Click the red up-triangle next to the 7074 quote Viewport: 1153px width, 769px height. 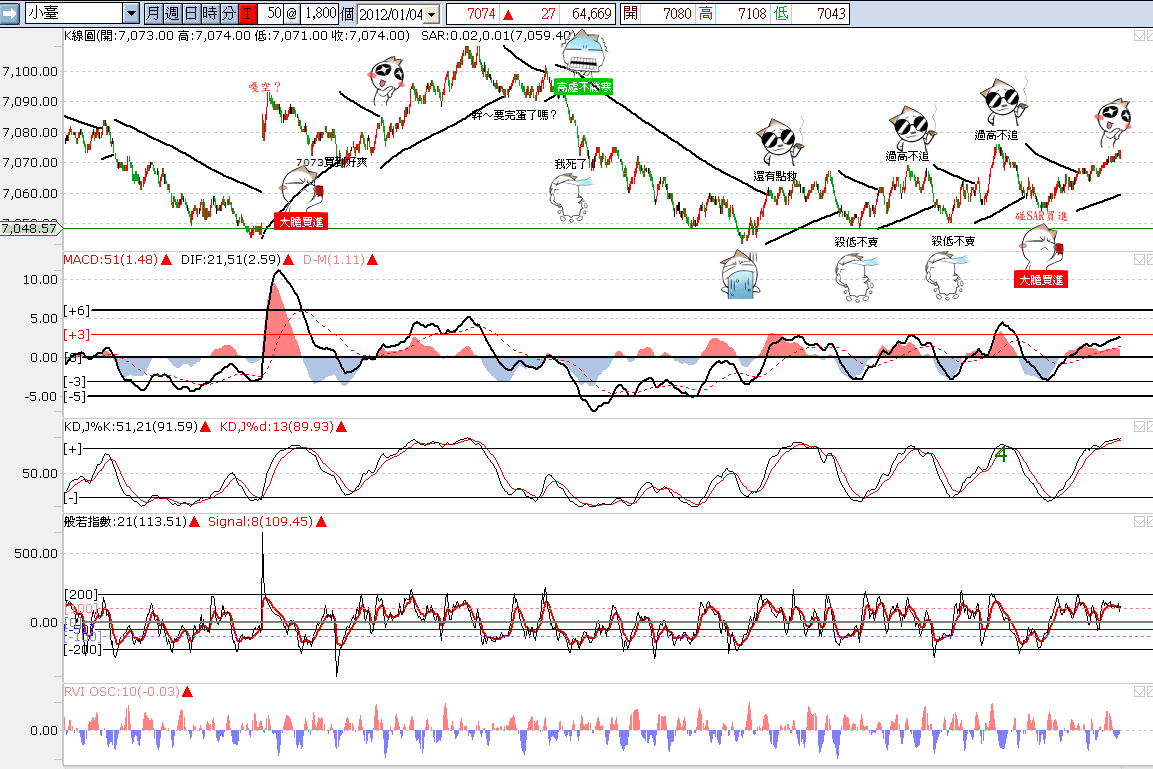(x=508, y=15)
